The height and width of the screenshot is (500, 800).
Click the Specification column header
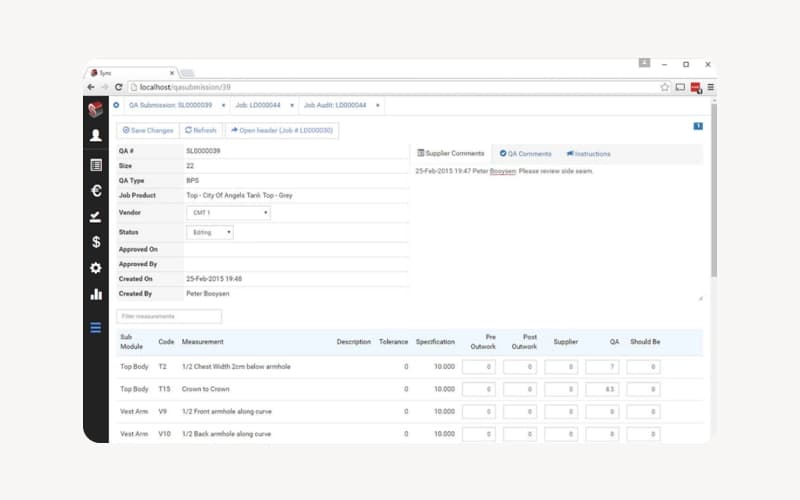[435, 342]
